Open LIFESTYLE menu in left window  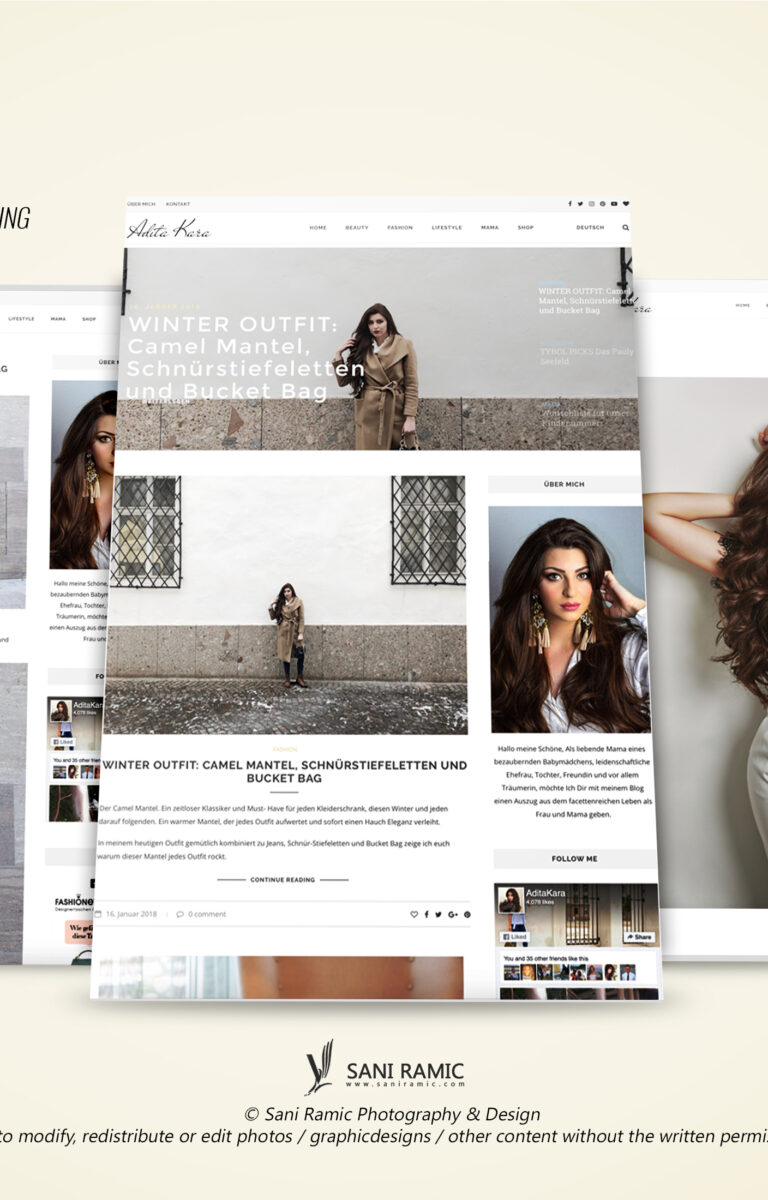tap(21, 319)
